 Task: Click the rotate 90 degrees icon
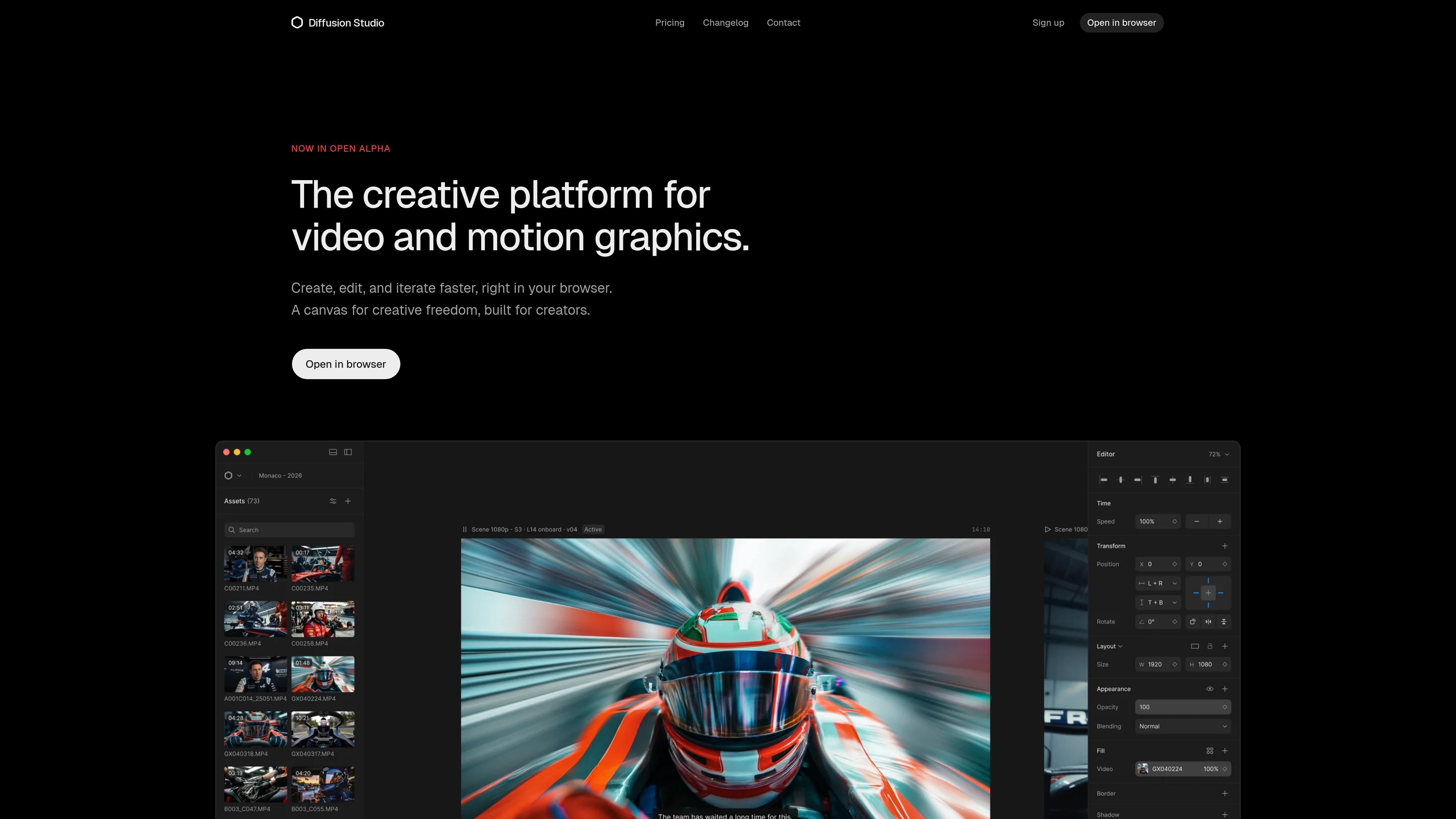1192,622
